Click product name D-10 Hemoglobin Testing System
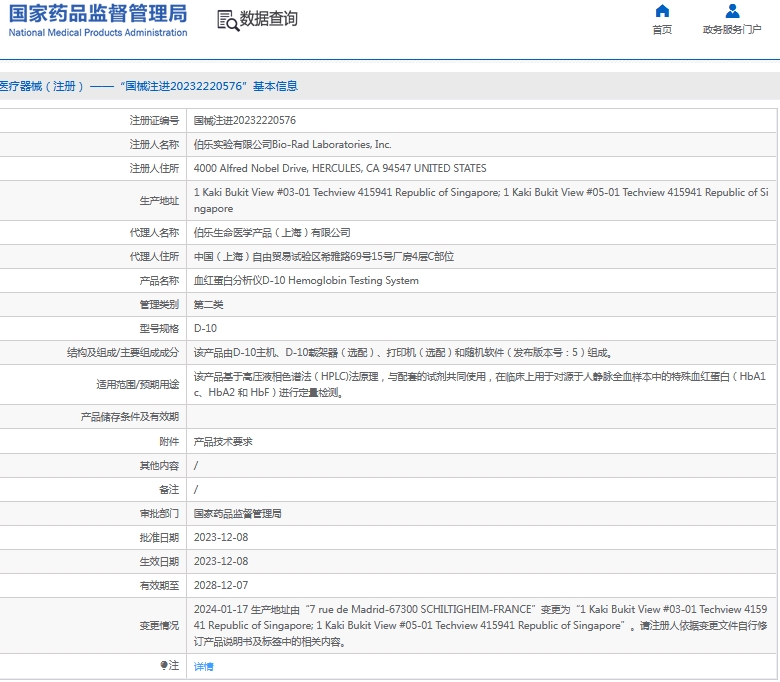780x682 pixels. click(x=306, y=281)
